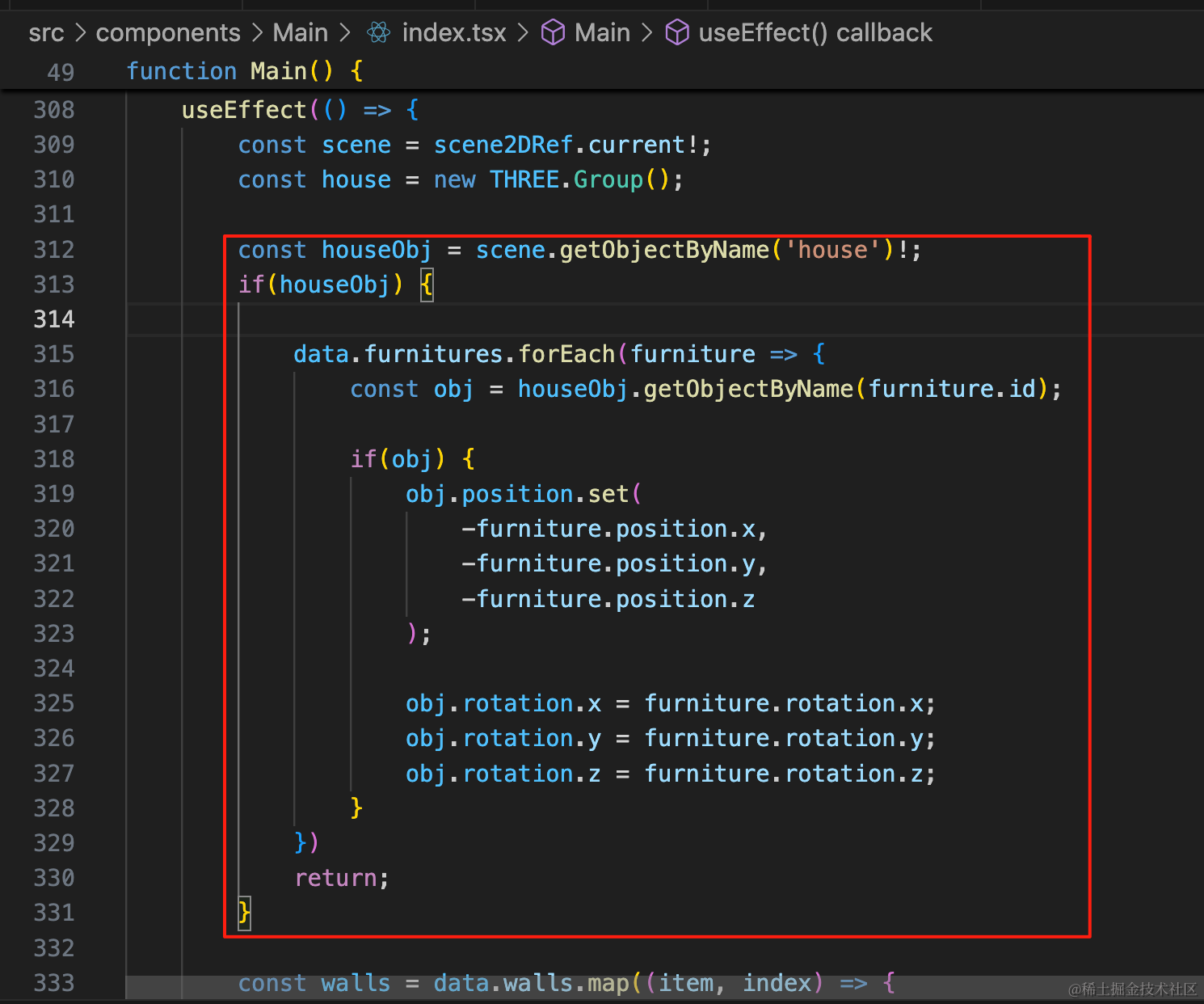Screen dimensions: 1204x1004
Task: Click 'Group' constructor on line 310
Action: coord(608,179)
